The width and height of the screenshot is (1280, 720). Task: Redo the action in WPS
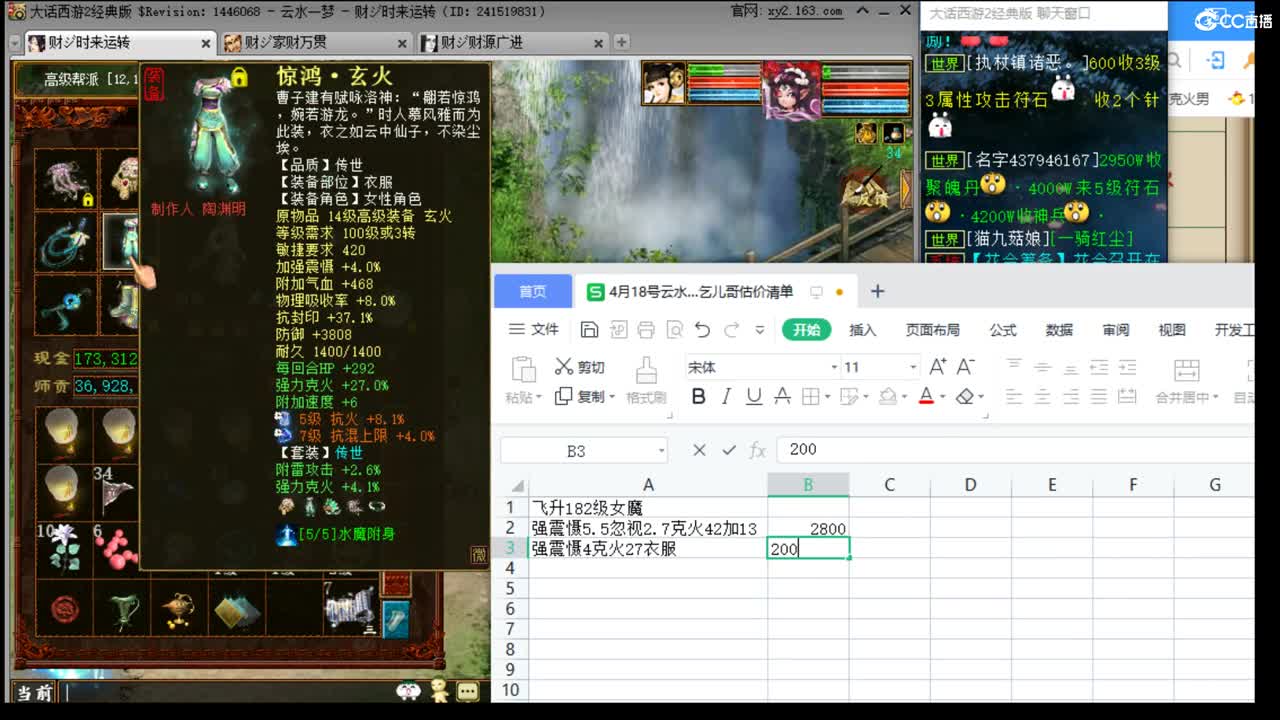tap(731, 330)
